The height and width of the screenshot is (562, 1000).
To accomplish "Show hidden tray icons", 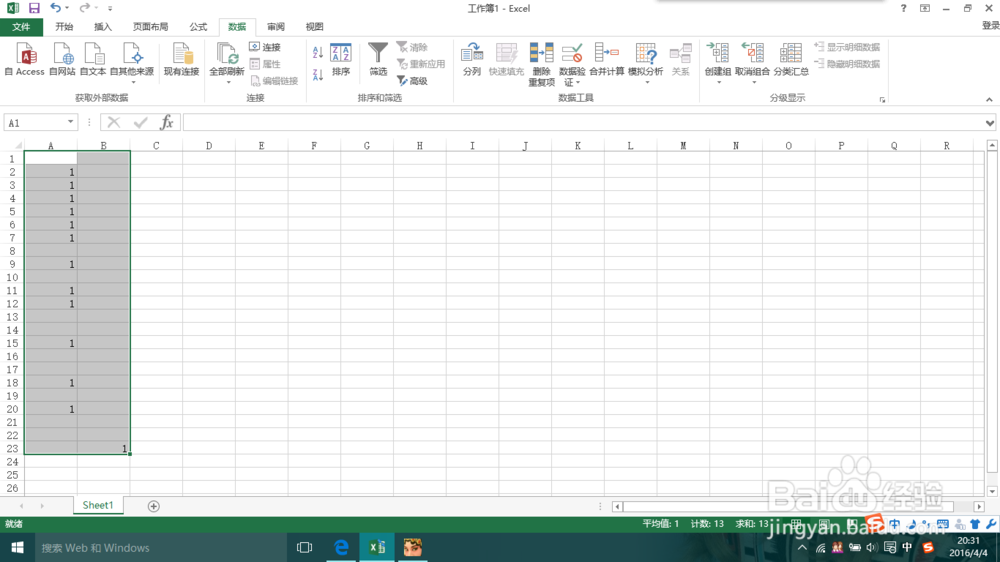I will click(x=802, y=547).
